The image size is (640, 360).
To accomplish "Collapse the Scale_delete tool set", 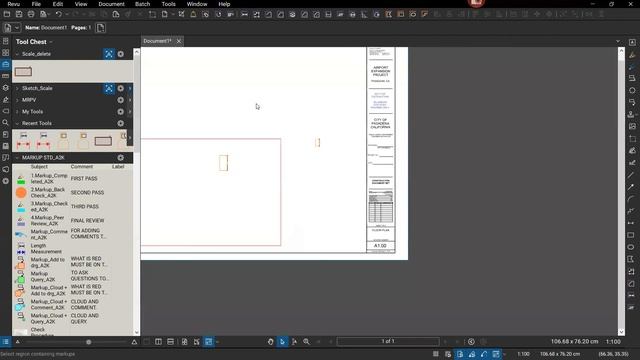I will click(x=17, y=54).
